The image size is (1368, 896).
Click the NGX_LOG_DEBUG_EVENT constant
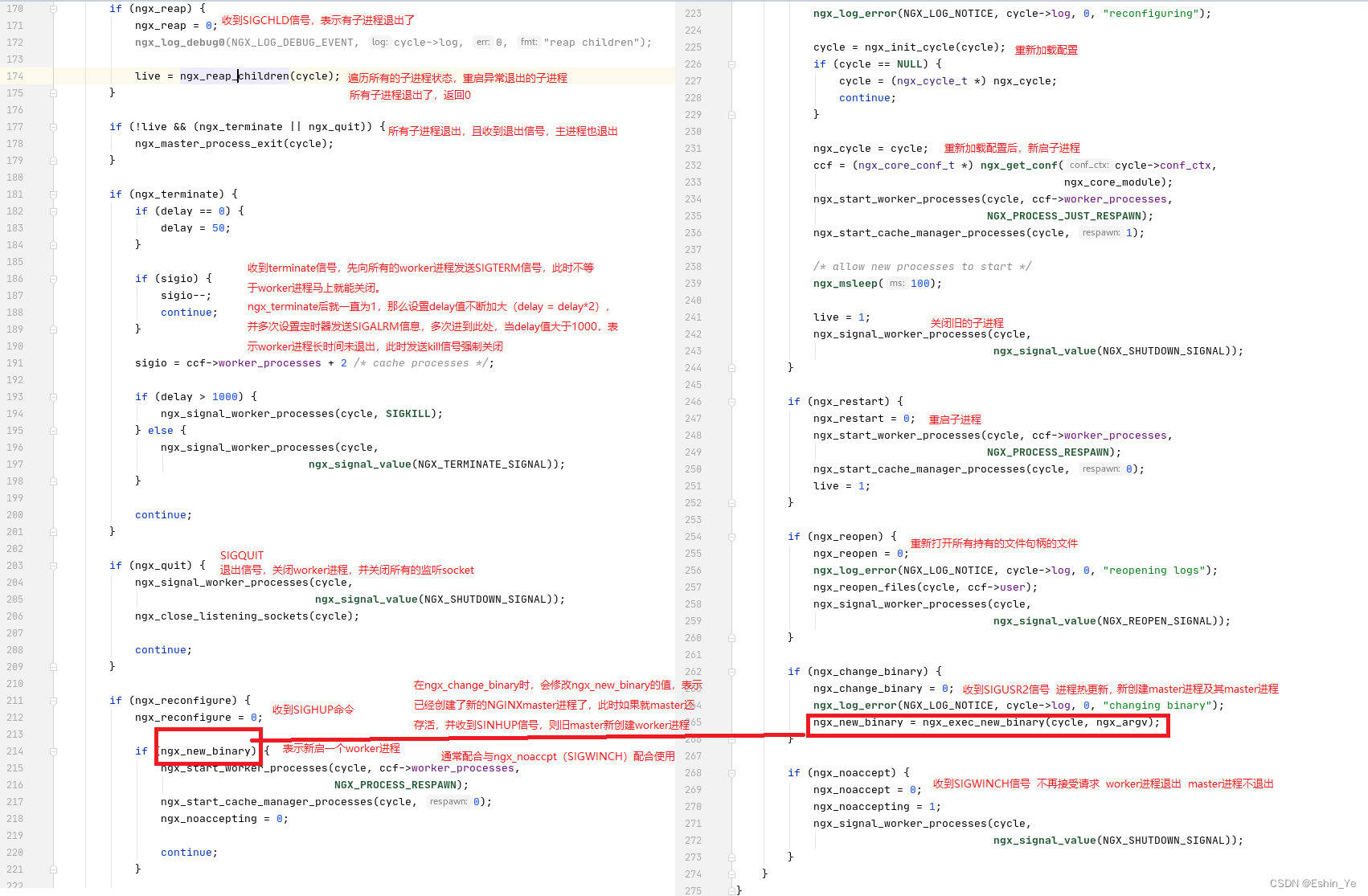tap(293, 43)
